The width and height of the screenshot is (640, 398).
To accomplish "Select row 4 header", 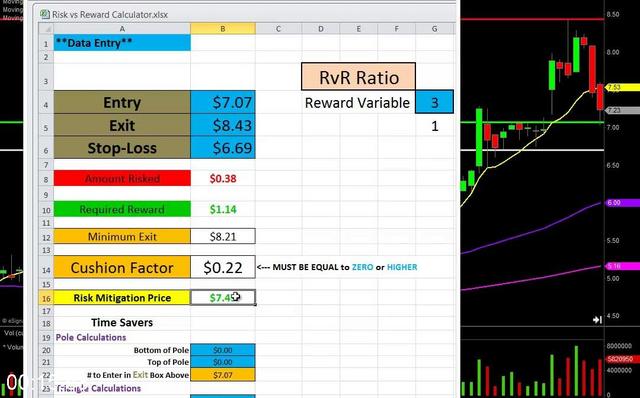I will [46, 102].
